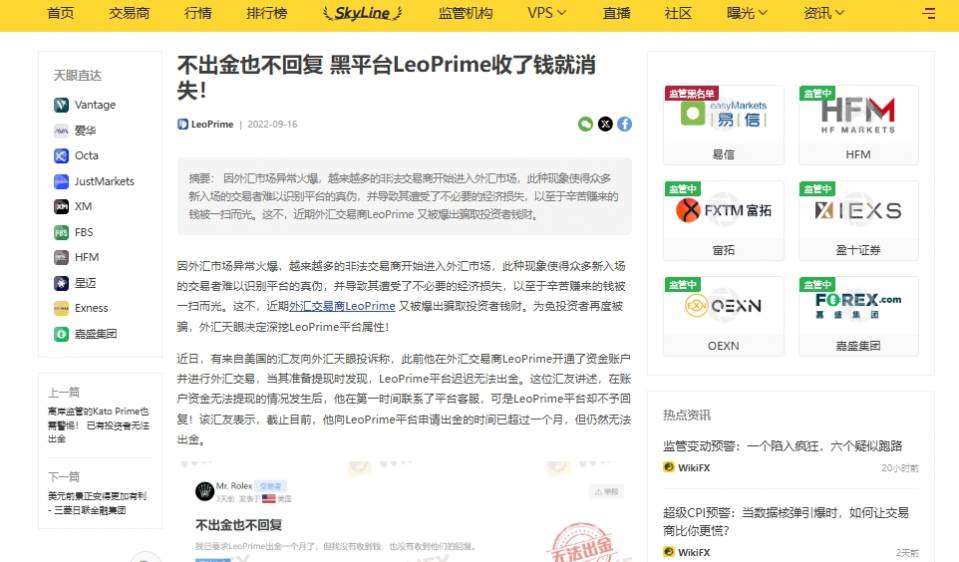The height and width of the screenshot is (562, 959).
Task: Click the 天眼直达 sidebar heading
Action: pos(77,75)
